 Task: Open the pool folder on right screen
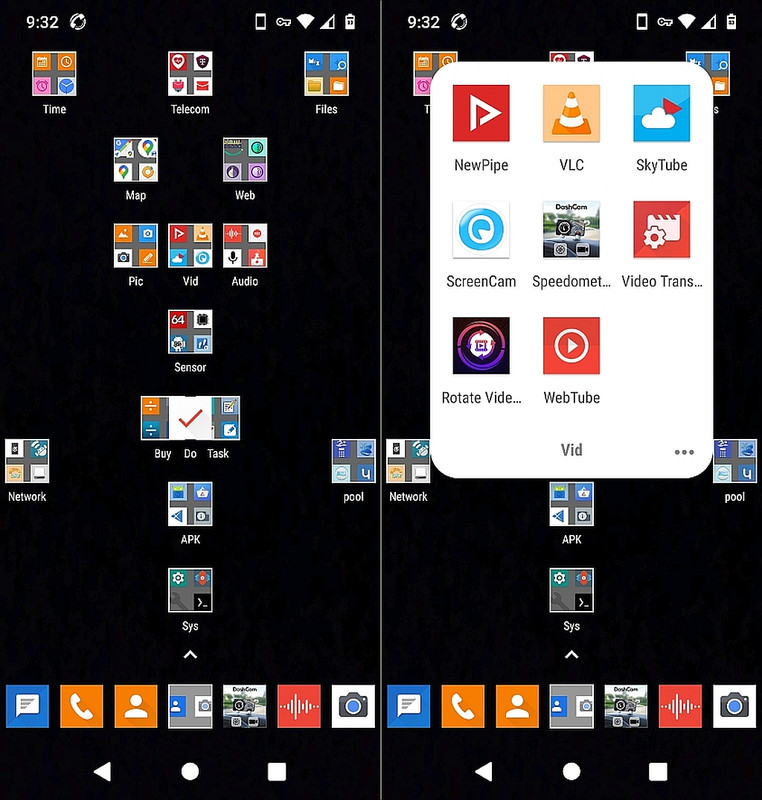click(x=735, y=461)
